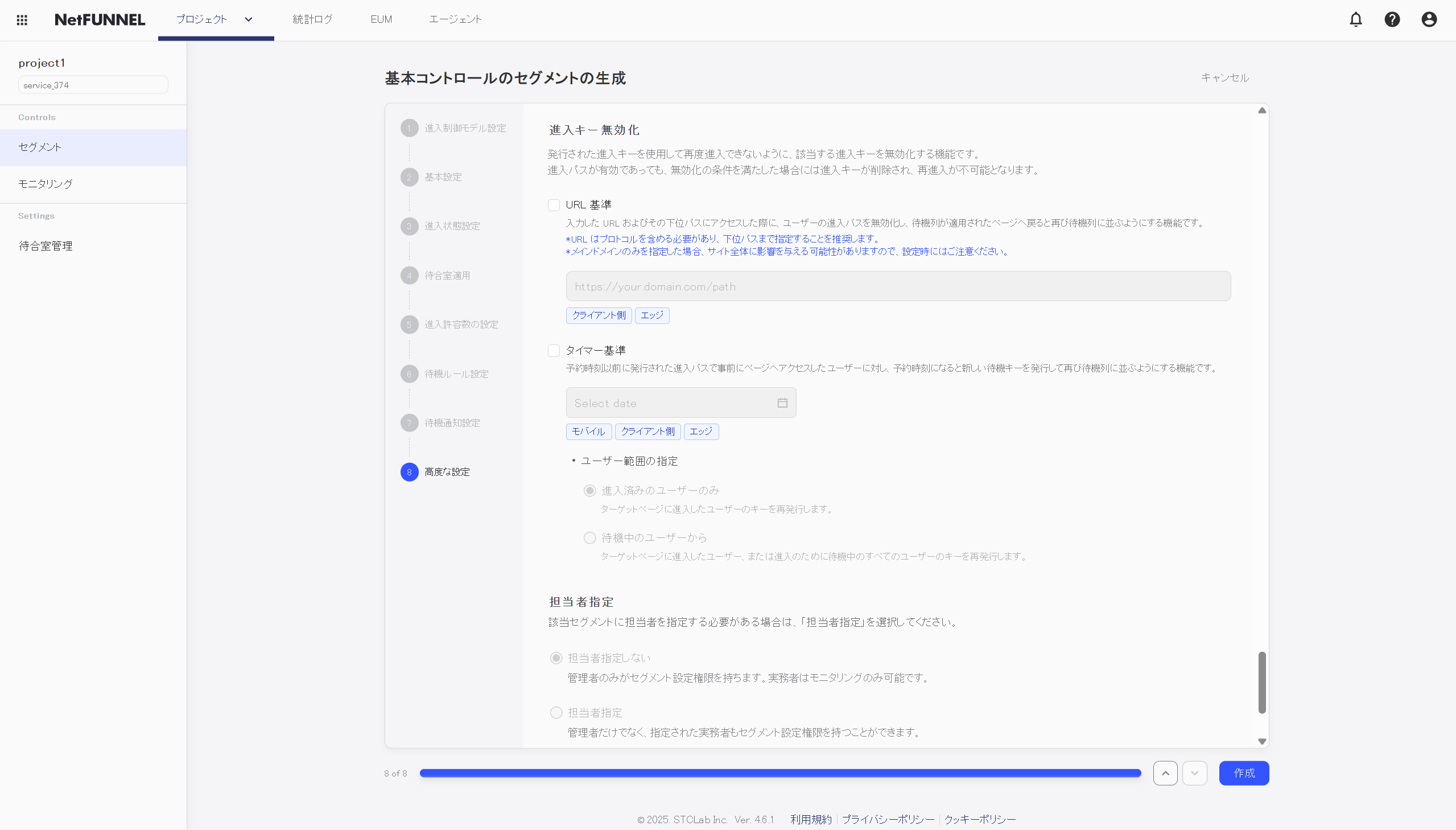Open help using the question mark icon
The height and width of the screenshot is (830, 1456).
(x=1392, y=19)
